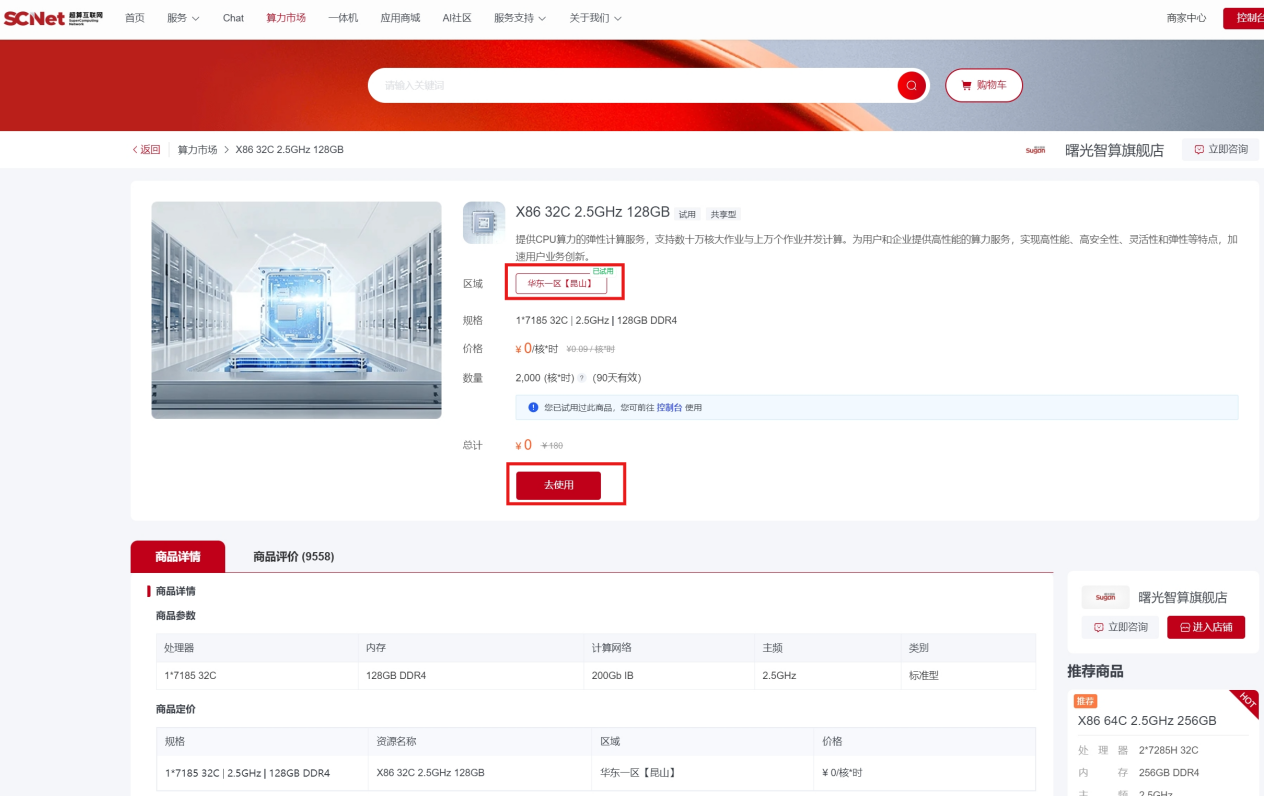Click the red search magnifier icon

911,86
